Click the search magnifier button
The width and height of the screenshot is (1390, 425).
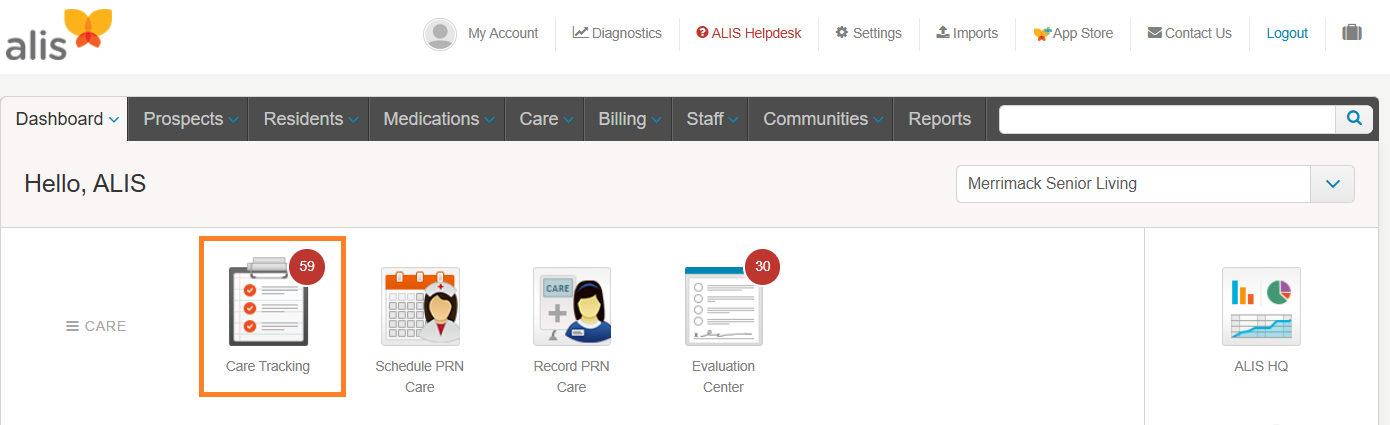tap(1354, 119)
